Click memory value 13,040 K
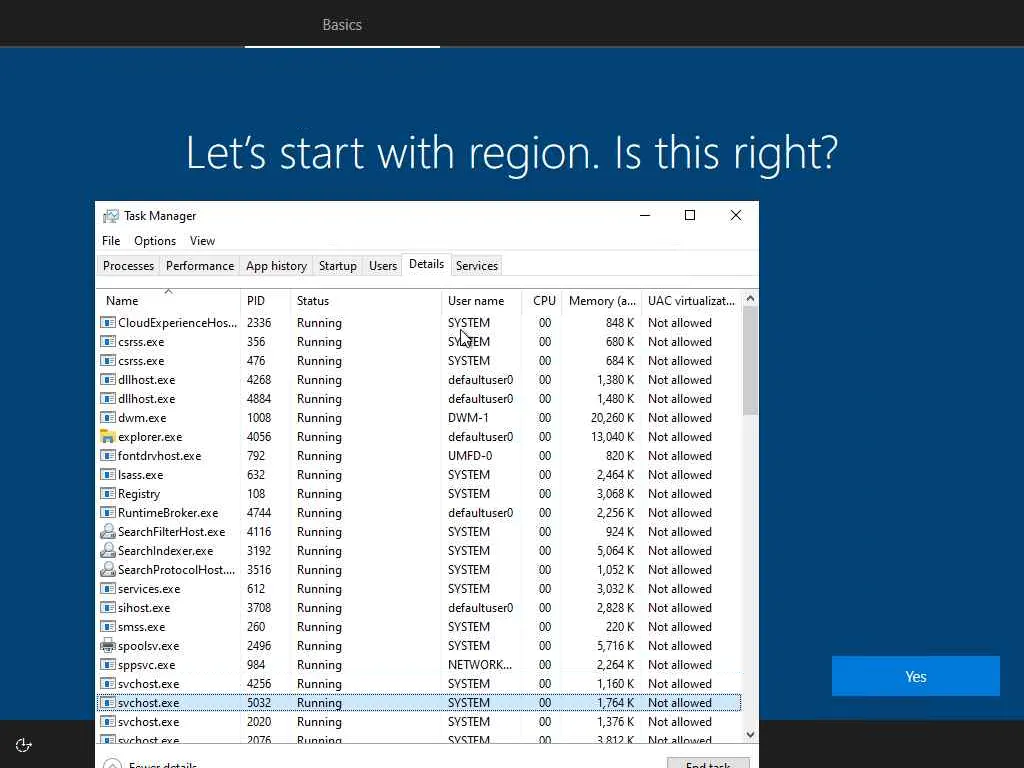 (613, 437)
